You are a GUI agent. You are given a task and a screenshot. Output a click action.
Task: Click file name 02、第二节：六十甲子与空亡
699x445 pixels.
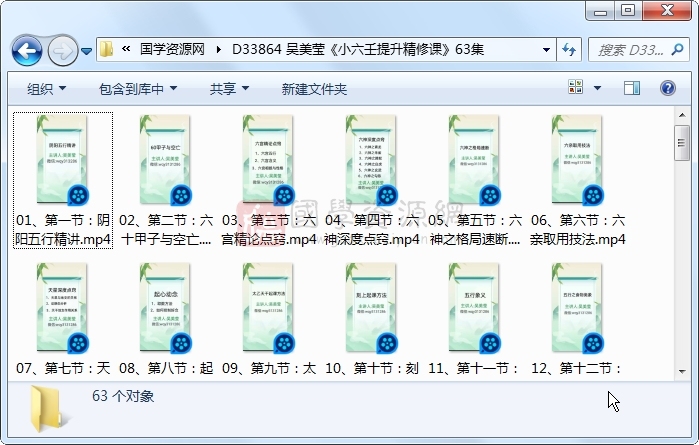pos(166,230)
